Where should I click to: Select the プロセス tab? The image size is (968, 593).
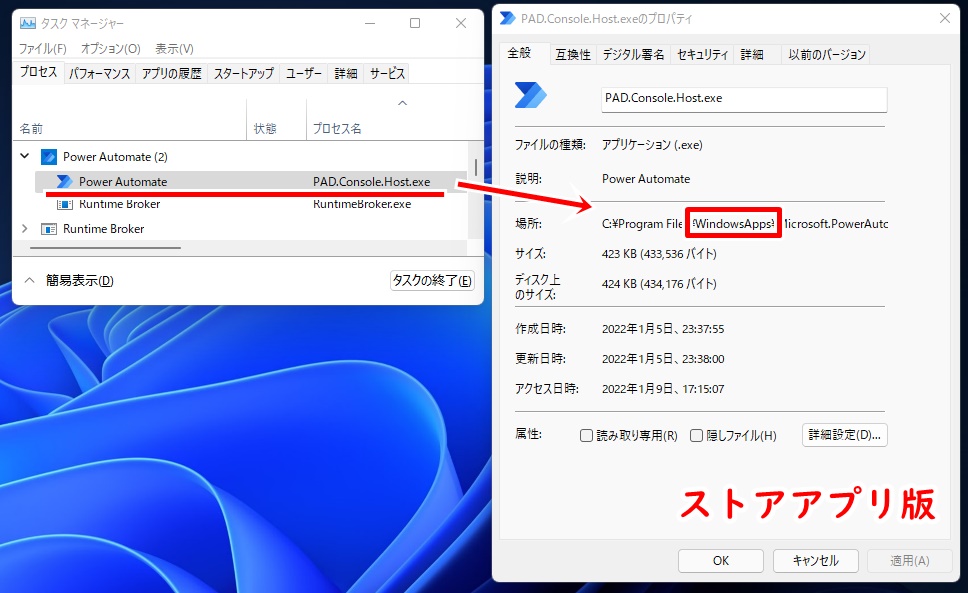38,72
